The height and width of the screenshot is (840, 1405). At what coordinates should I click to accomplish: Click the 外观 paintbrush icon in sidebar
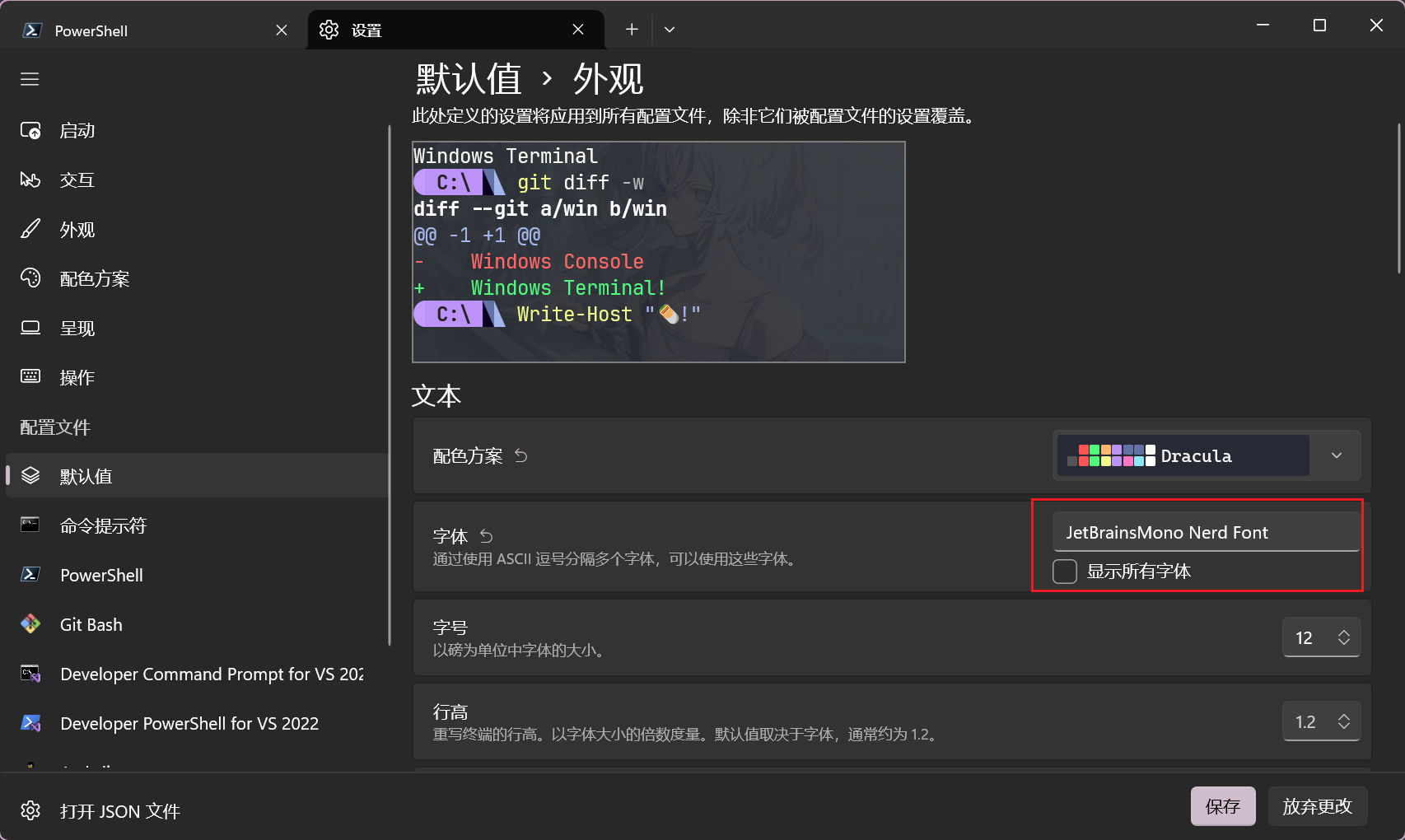[30, 229]
